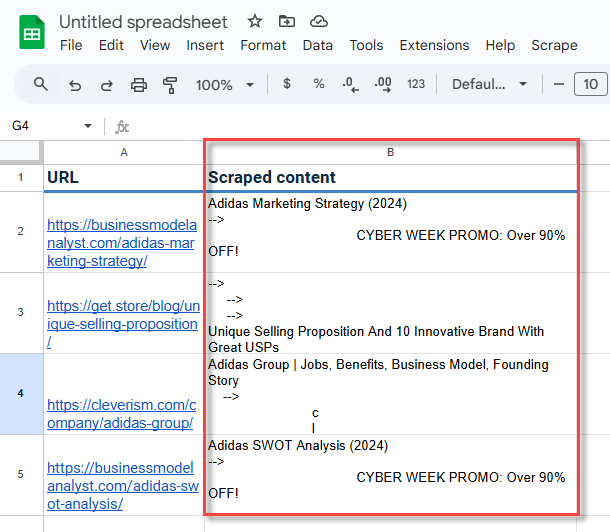Open the Scrape menu
Viewport: 610px width, 532px height.
(554, 45)
